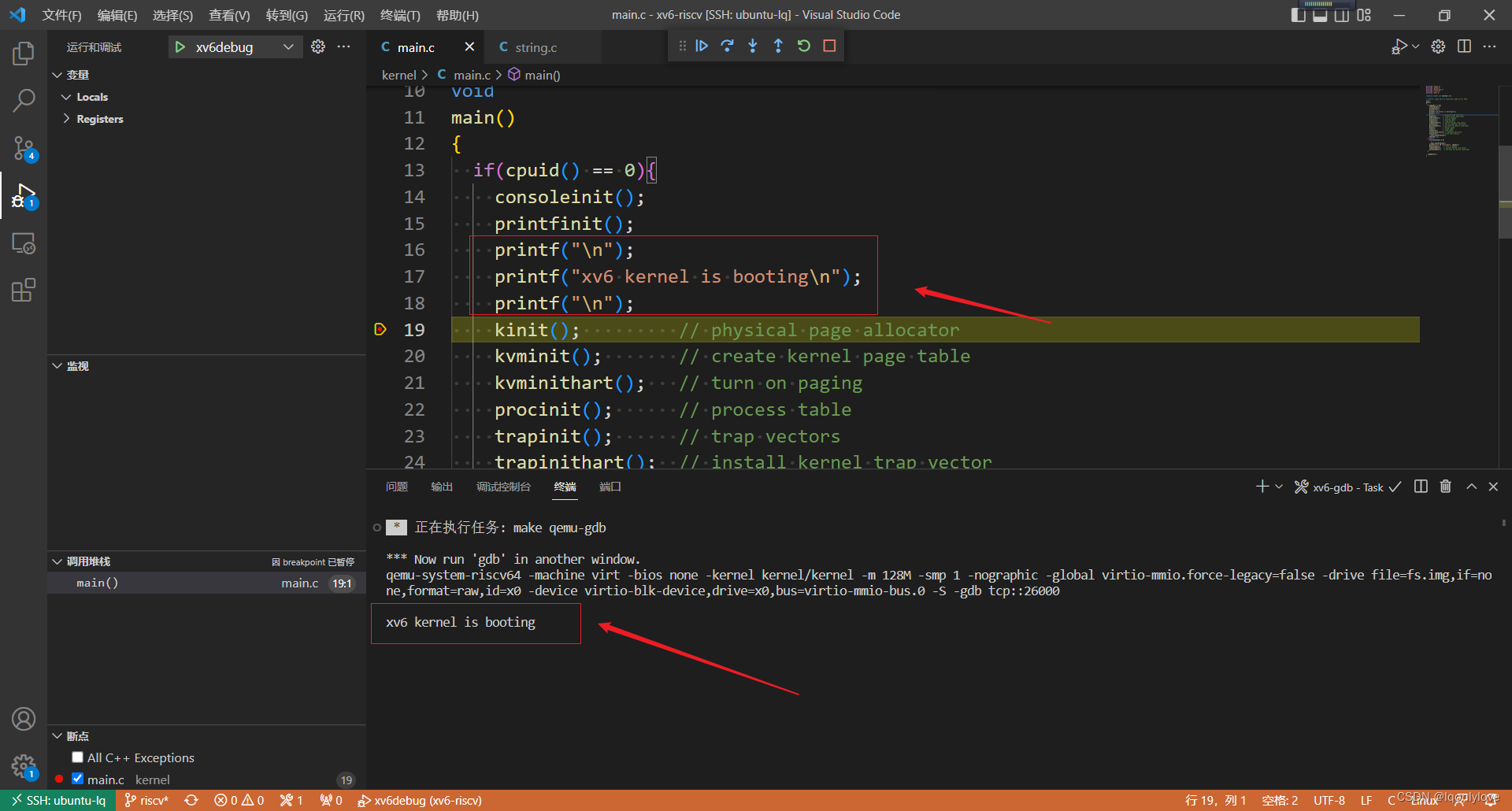
Task: Open the 终端(T) menu
Action: click(400, 15)
